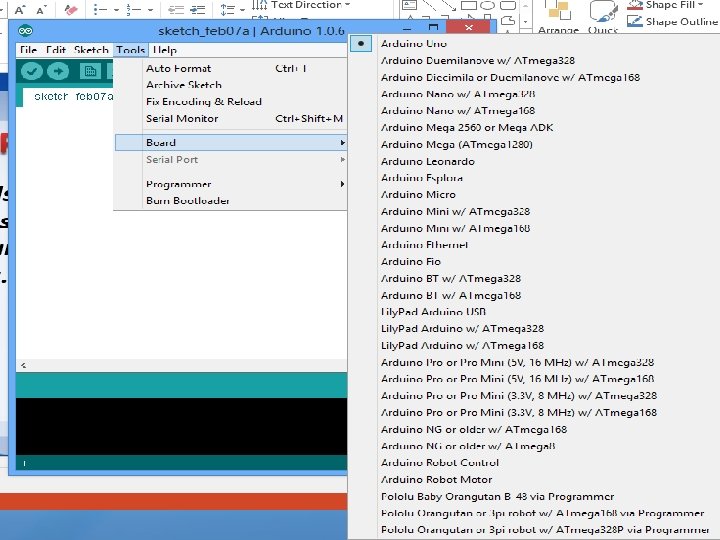Open Text Direction dropdown in PowerPoint
Image resolution: width=720 pixels, height=540 pixels.
click(347, 5)
